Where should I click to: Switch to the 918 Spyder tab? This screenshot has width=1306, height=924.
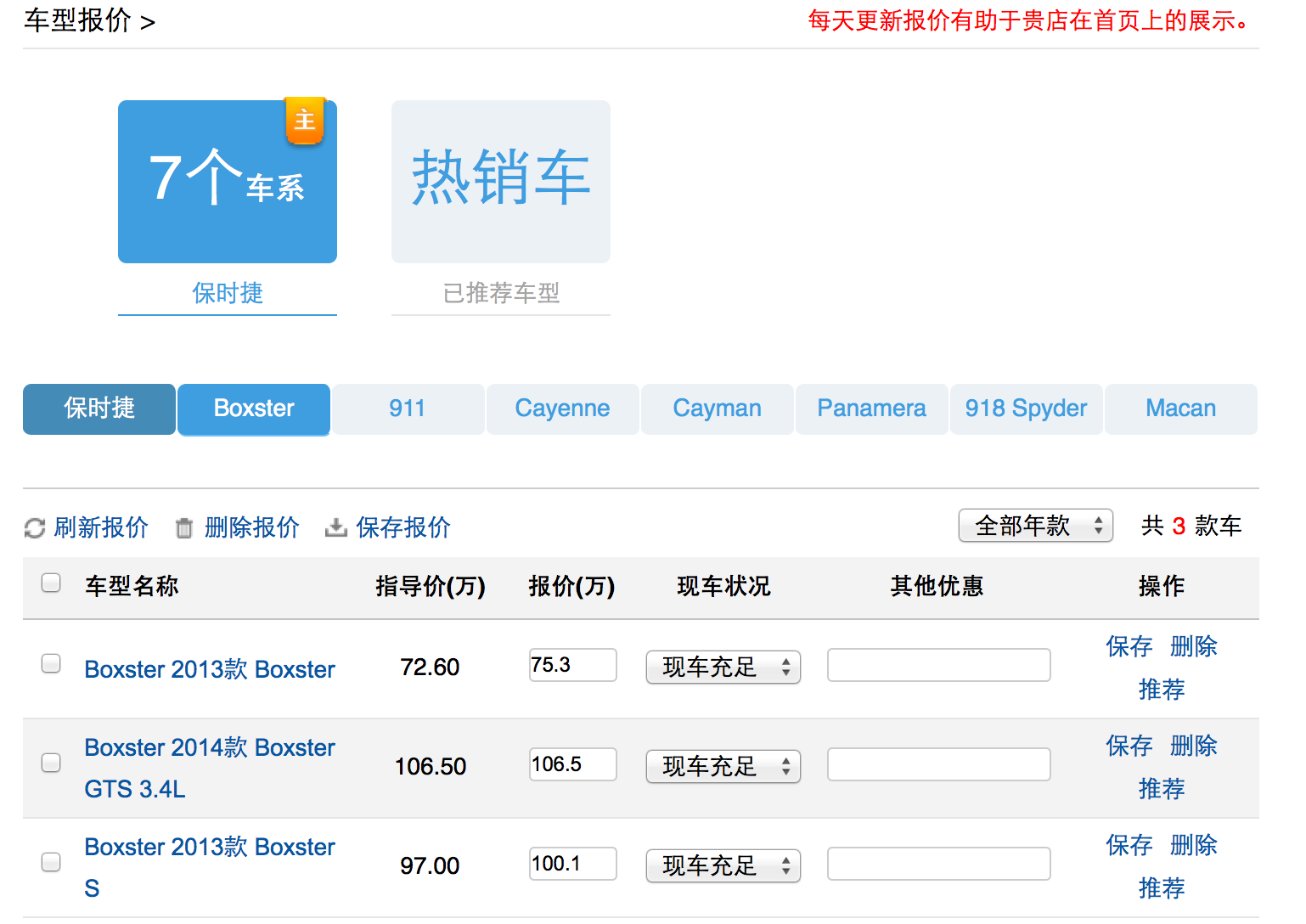[x=1027, y=409]
